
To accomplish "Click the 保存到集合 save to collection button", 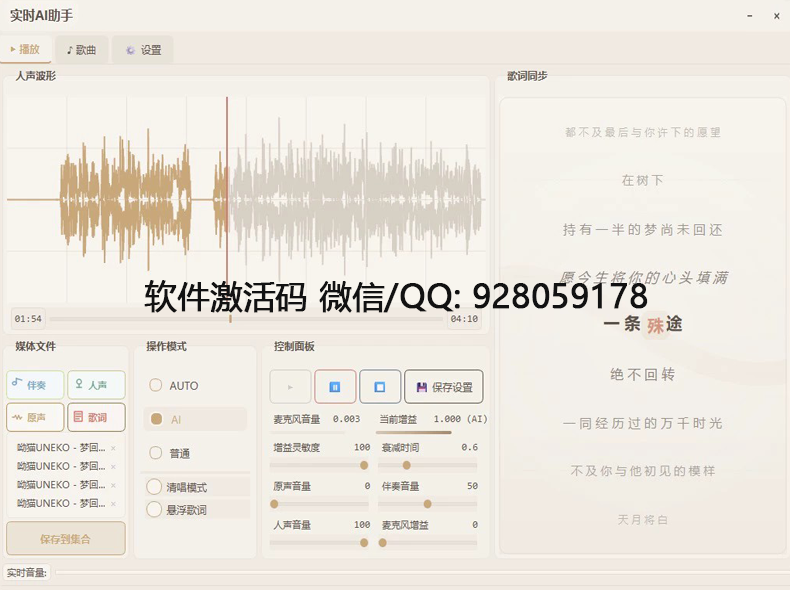I will [66, 539].
